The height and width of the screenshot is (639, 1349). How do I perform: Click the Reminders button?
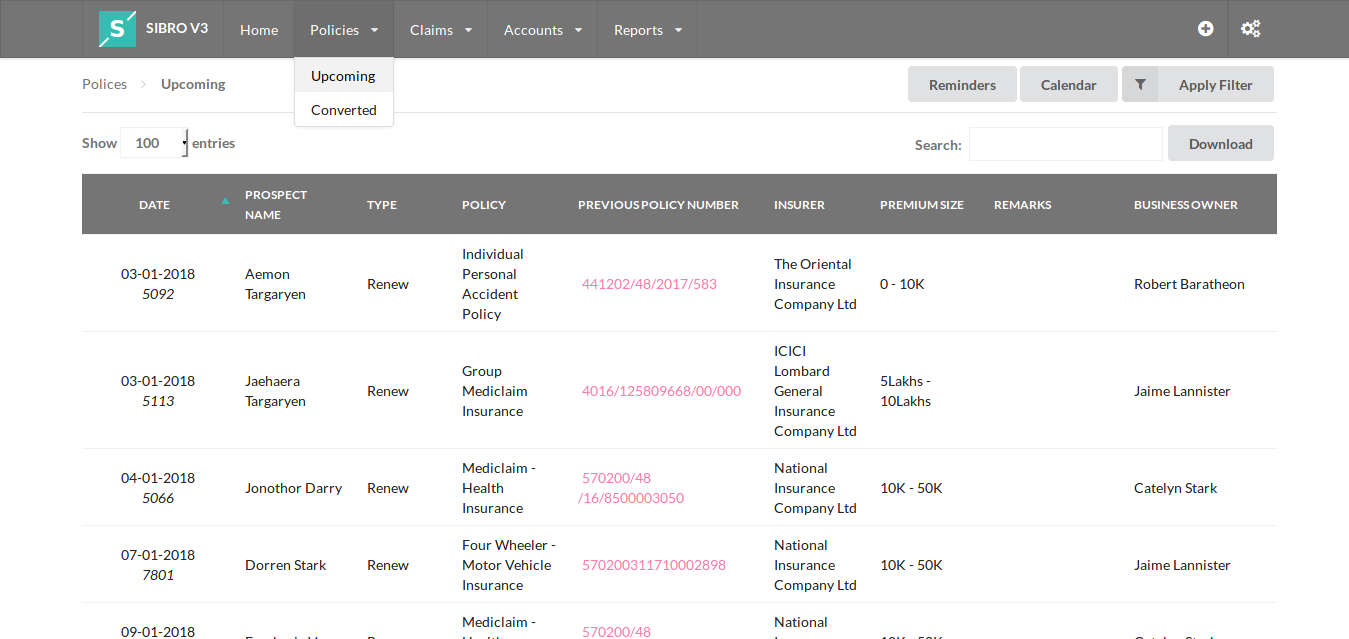tap(962, 85)
